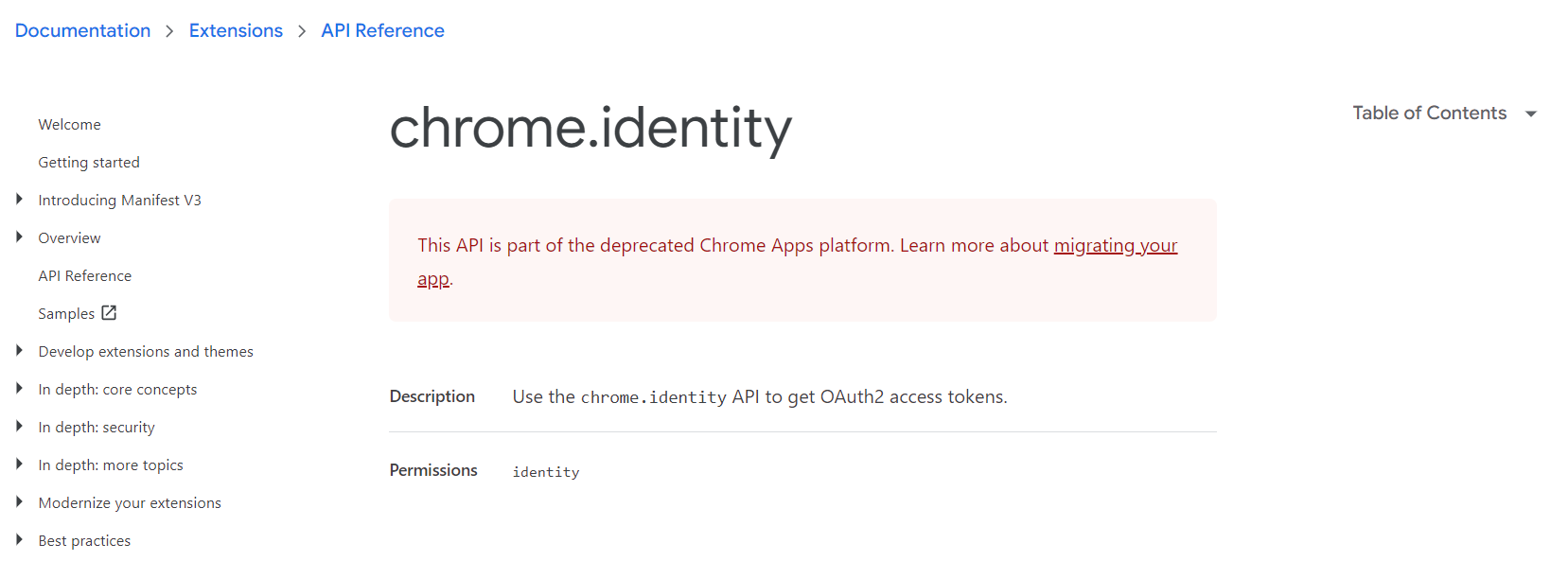Expand the In depth: more topics section
Viewport: 1568px width, 561px height.
point(20,464)
